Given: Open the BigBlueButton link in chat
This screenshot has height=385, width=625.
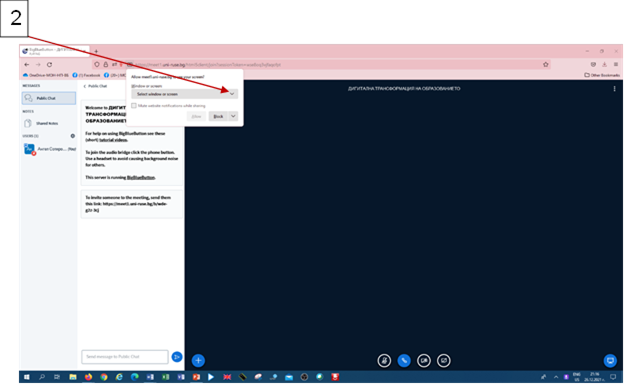Looking at the screenshot, I should (x=141, y=178).
